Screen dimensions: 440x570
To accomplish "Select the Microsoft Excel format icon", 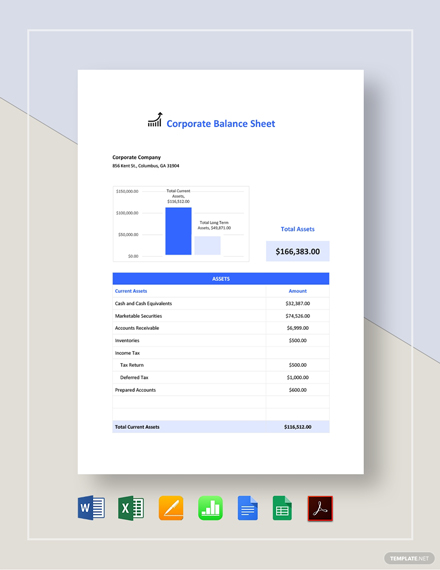I will coord(131,508).
